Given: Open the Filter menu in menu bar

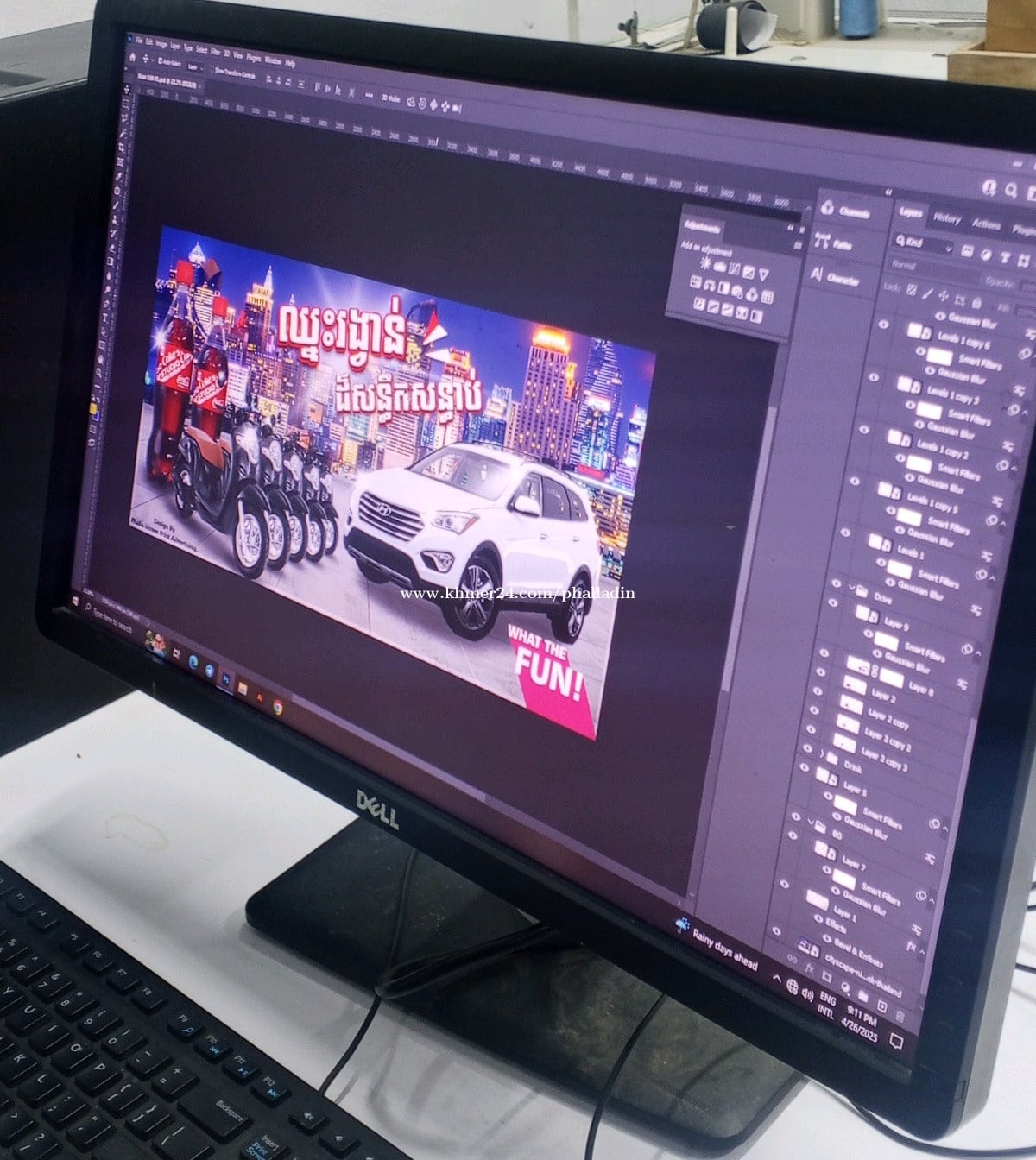Looking at the screenshot, I should tap(215, 50).
